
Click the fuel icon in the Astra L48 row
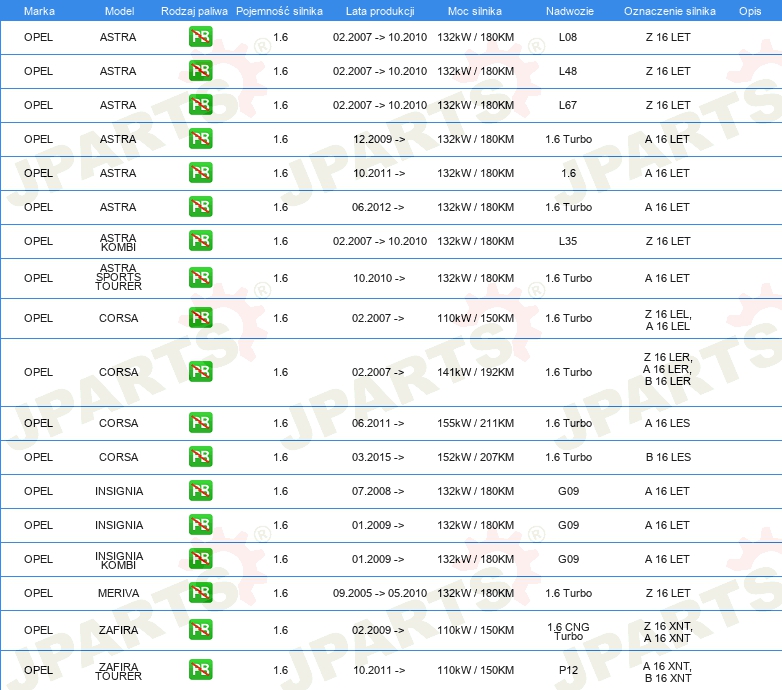[x=200, y=71]
